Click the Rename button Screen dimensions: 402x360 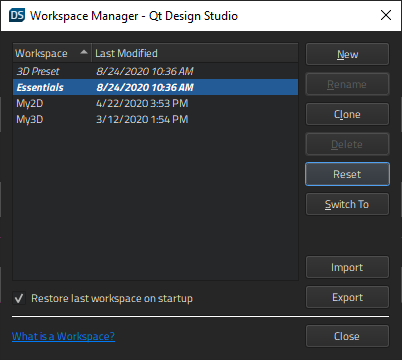tap(347, 84)
